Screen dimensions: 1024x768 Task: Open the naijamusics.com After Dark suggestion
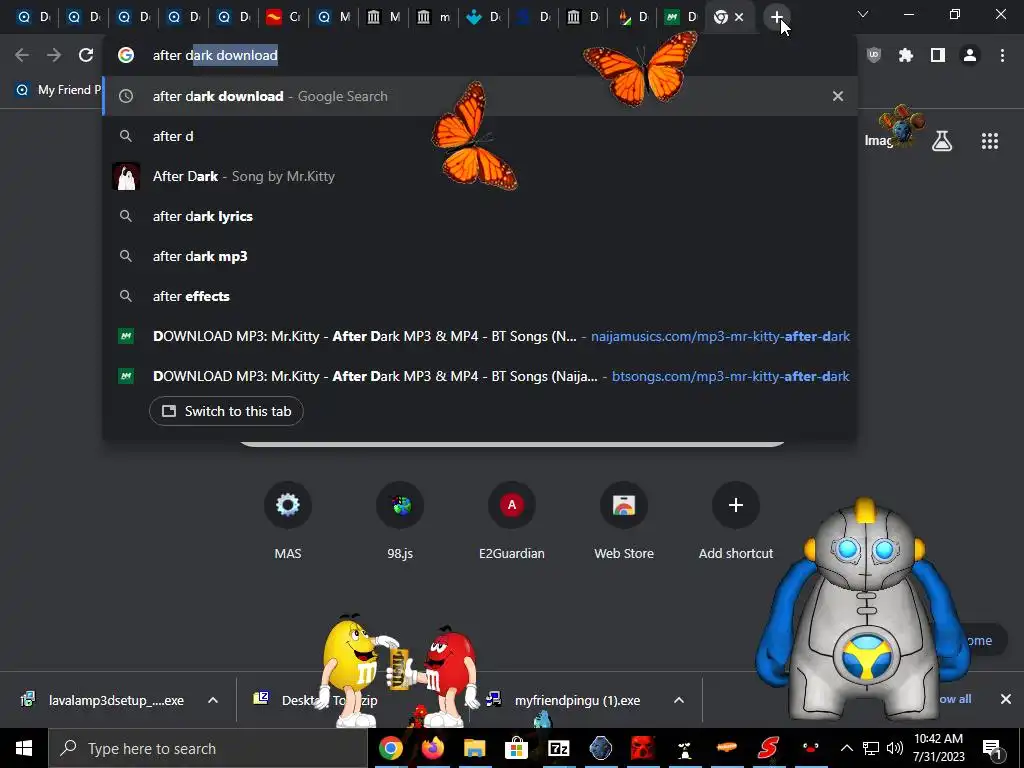click(x=480, y=336)
